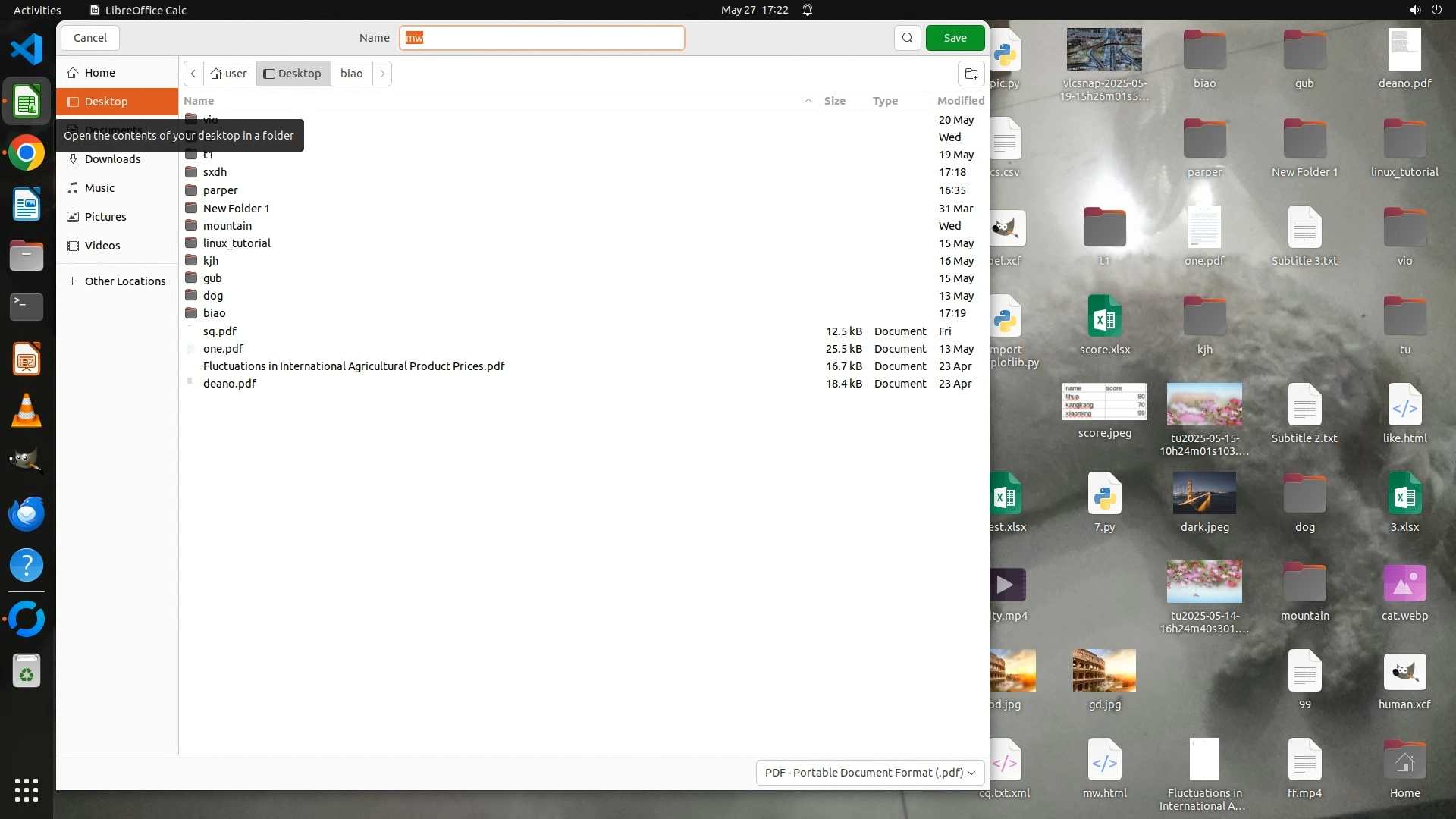Select Home in the places sidebar

[x=99, y=73]
